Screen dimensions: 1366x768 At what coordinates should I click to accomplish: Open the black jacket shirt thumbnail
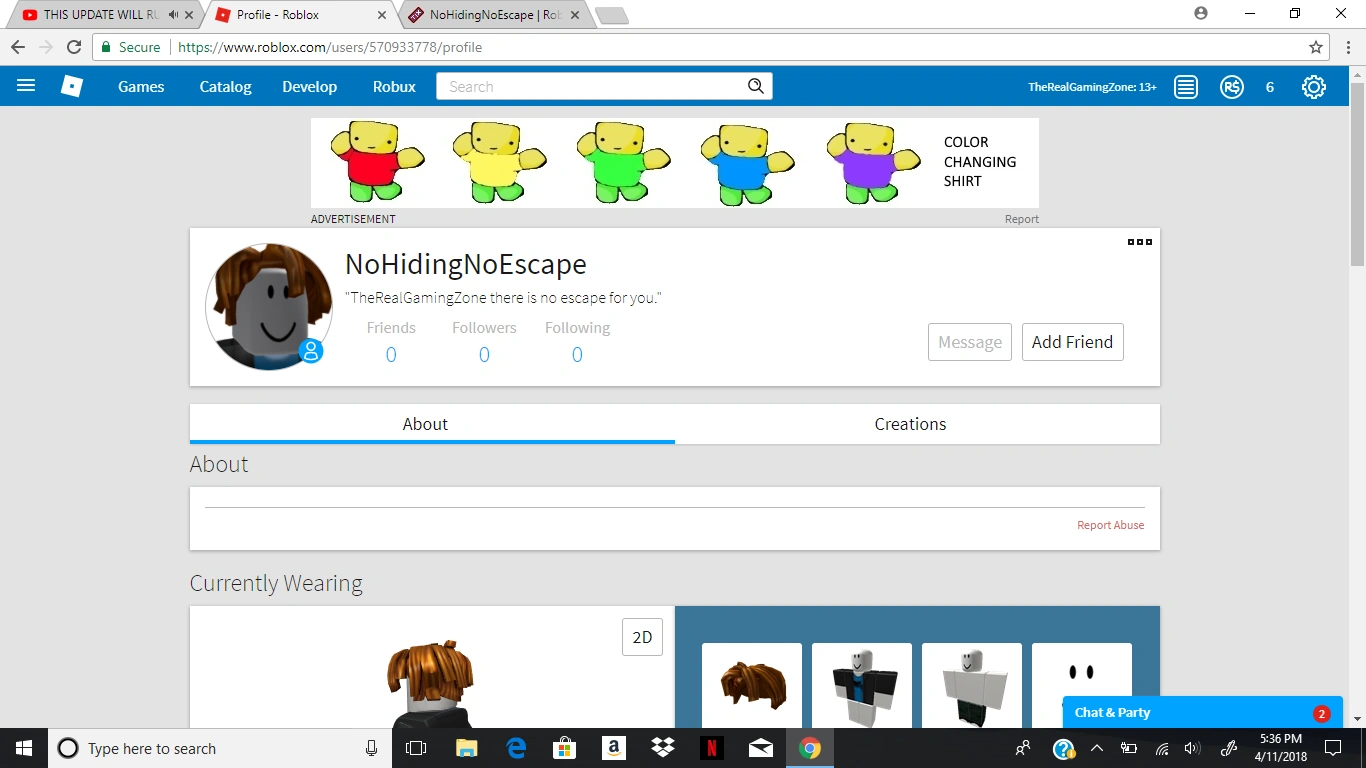click(x=862, y=686)
